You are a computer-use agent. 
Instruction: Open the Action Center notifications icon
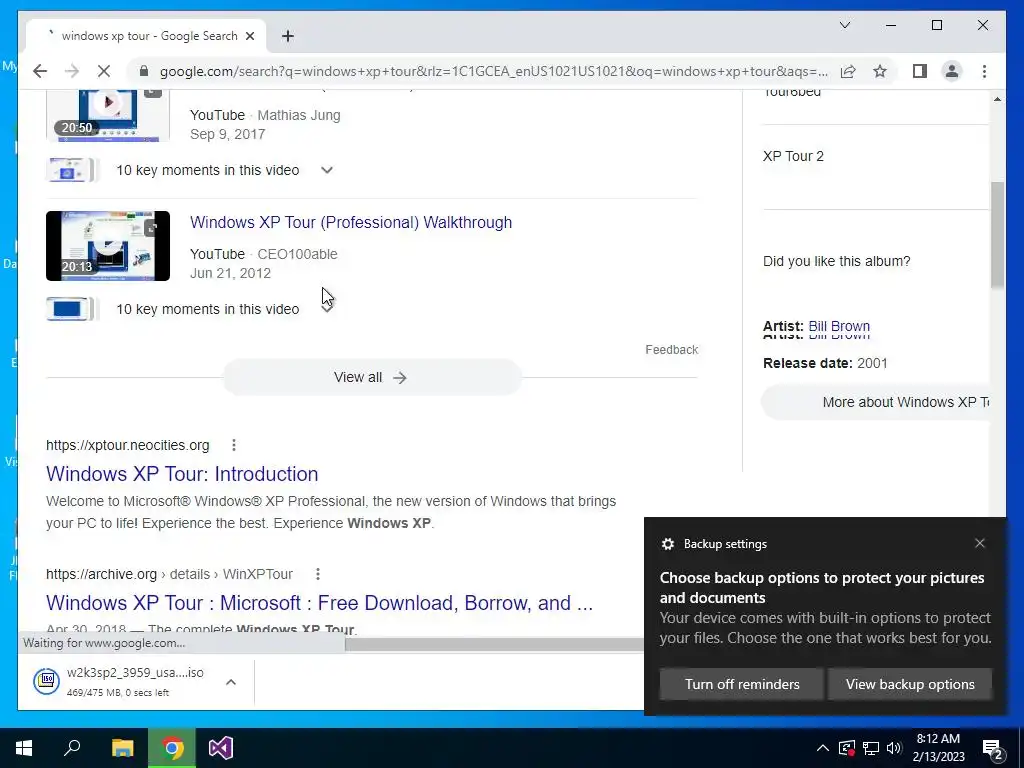[x=992, y=748]
